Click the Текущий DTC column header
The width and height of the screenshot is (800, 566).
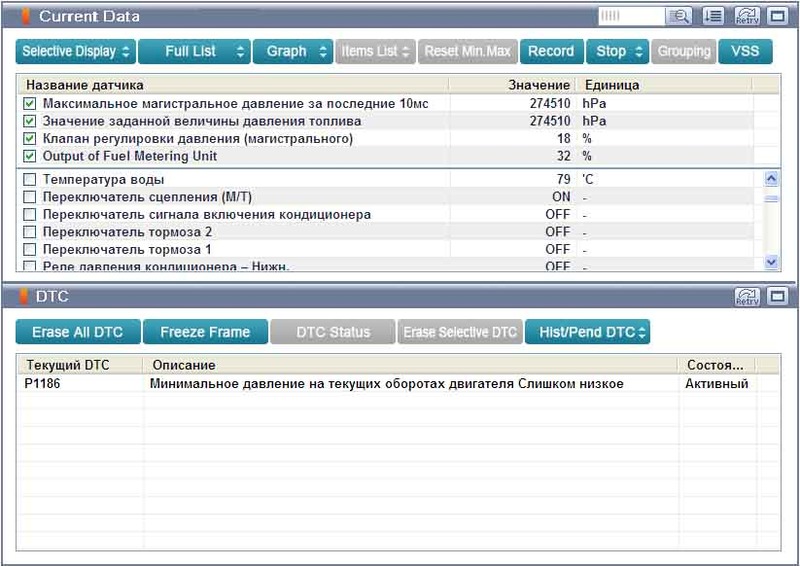click(x=80, y=365)
